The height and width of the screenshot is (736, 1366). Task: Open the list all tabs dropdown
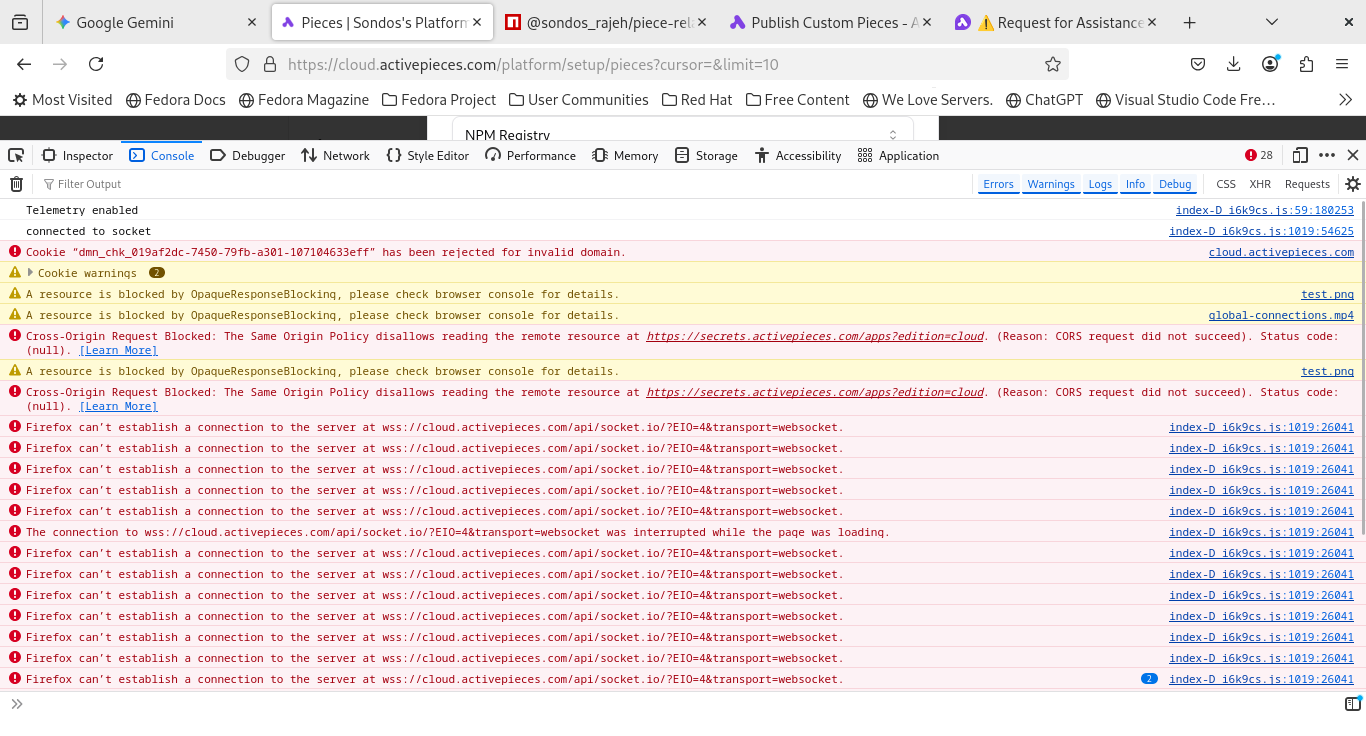click(1272, 22)
